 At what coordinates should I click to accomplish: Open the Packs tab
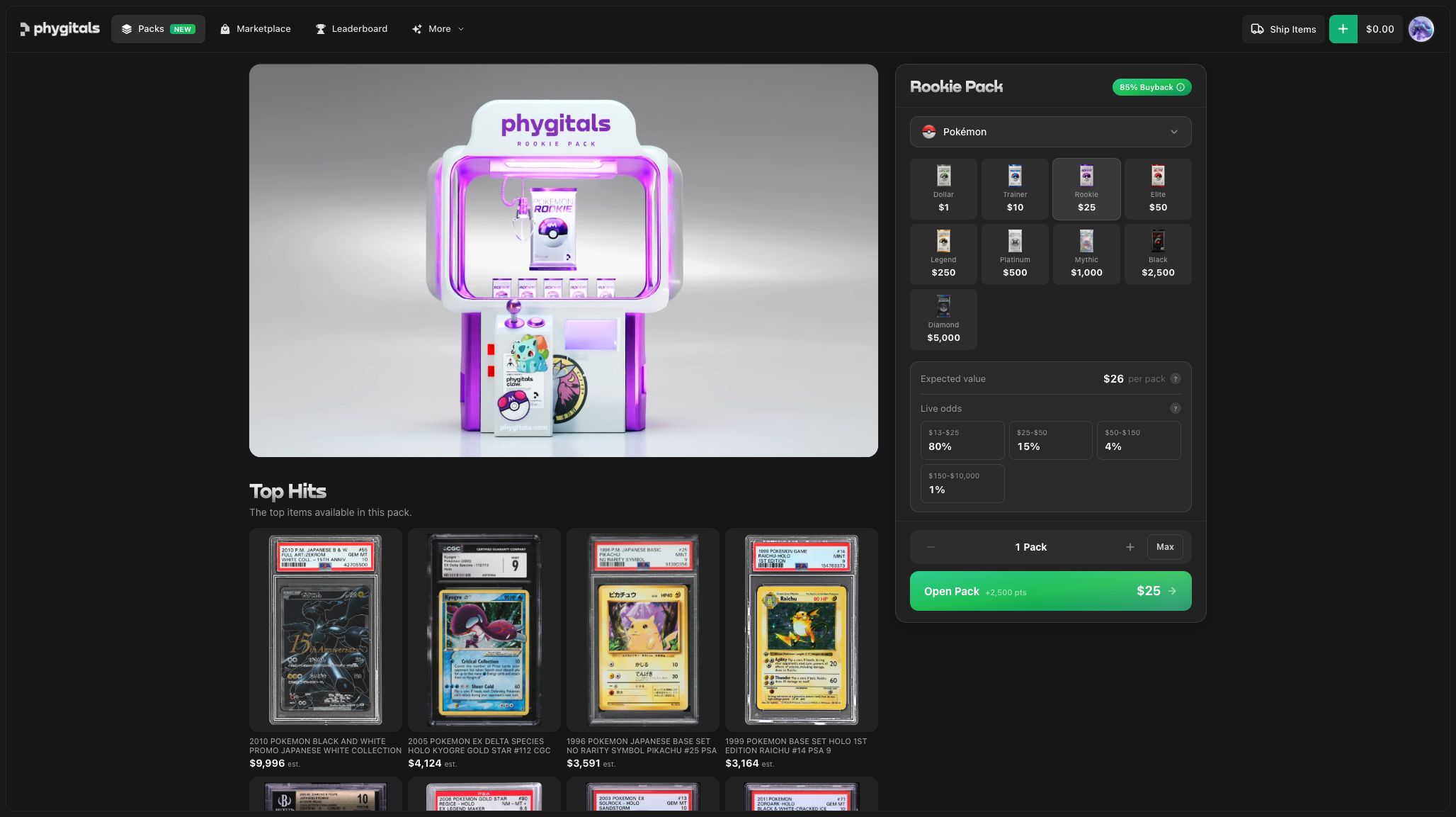click(x=158, y=29)
